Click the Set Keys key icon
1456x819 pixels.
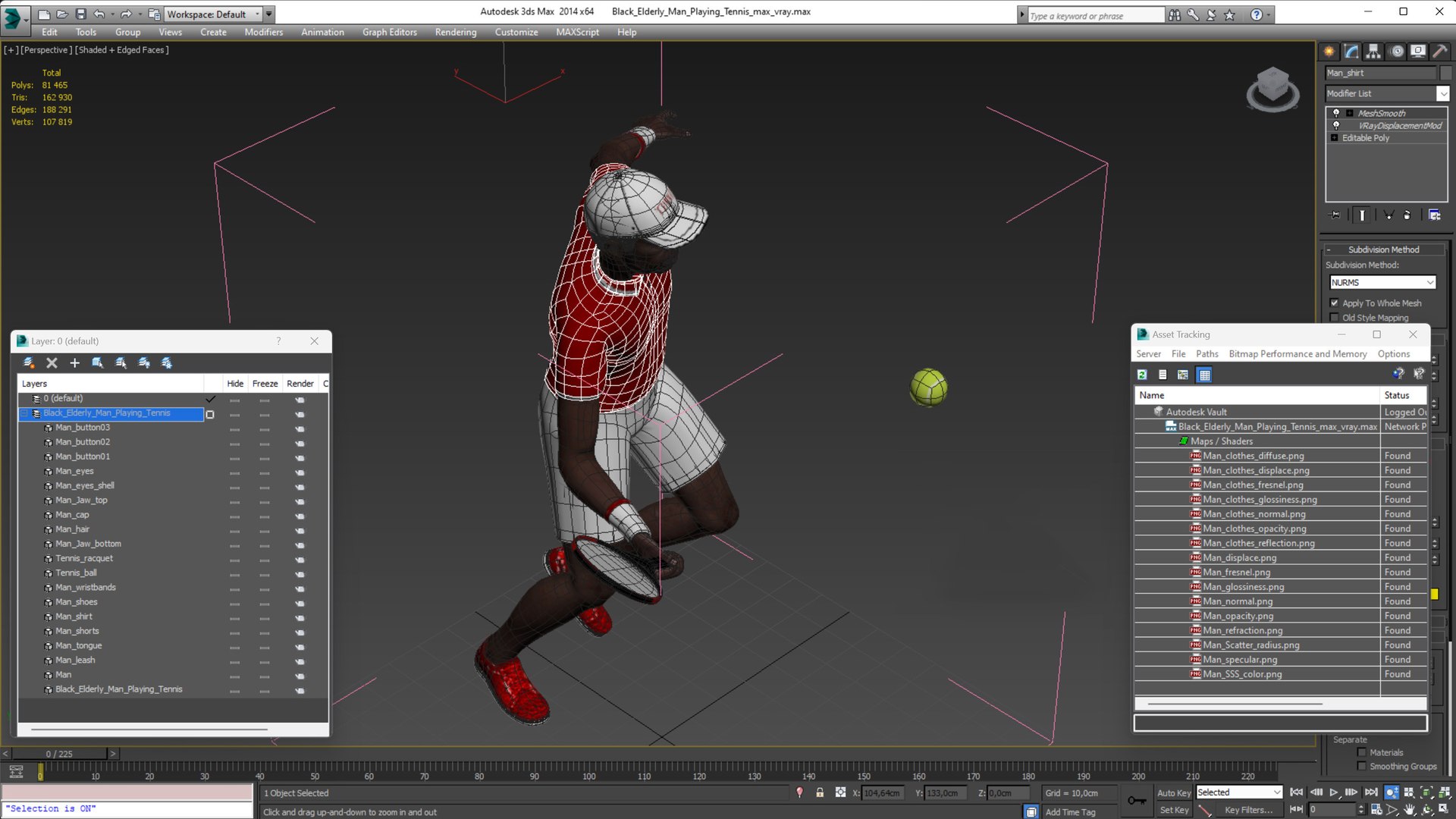1137,801
